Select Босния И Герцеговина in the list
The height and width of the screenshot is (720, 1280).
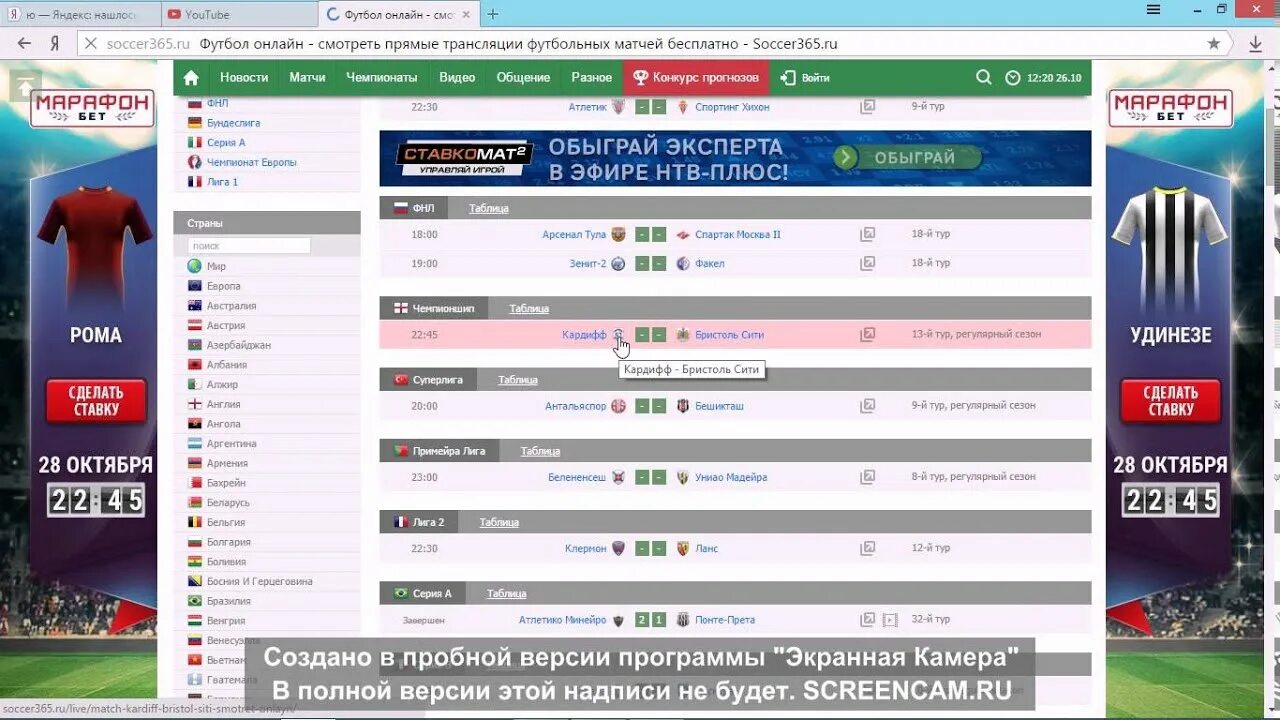click(259, 581)
